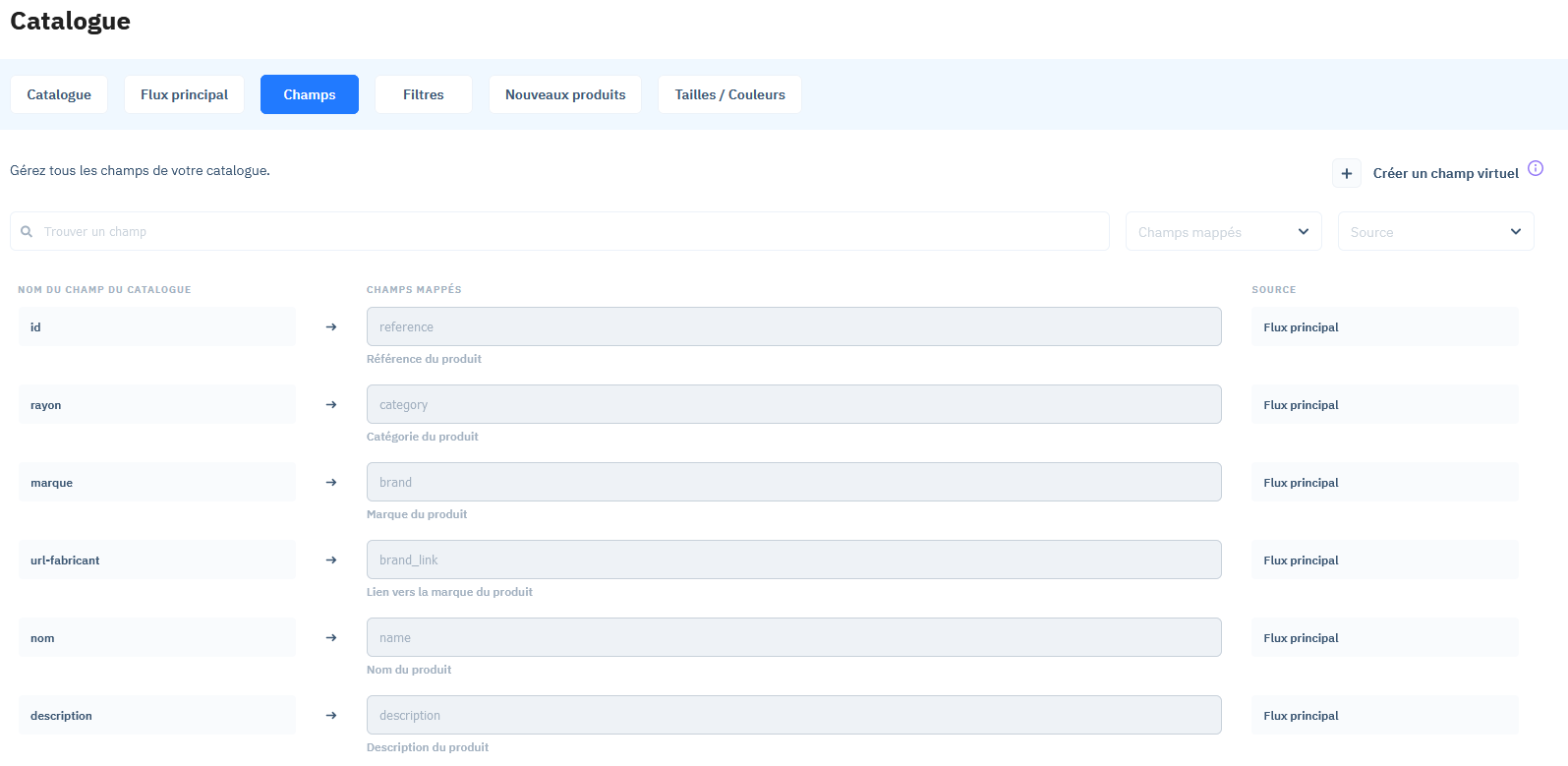Click the arrow icon next to marque field
This screenshot has height=766, width=1568.
click(331, 482)
